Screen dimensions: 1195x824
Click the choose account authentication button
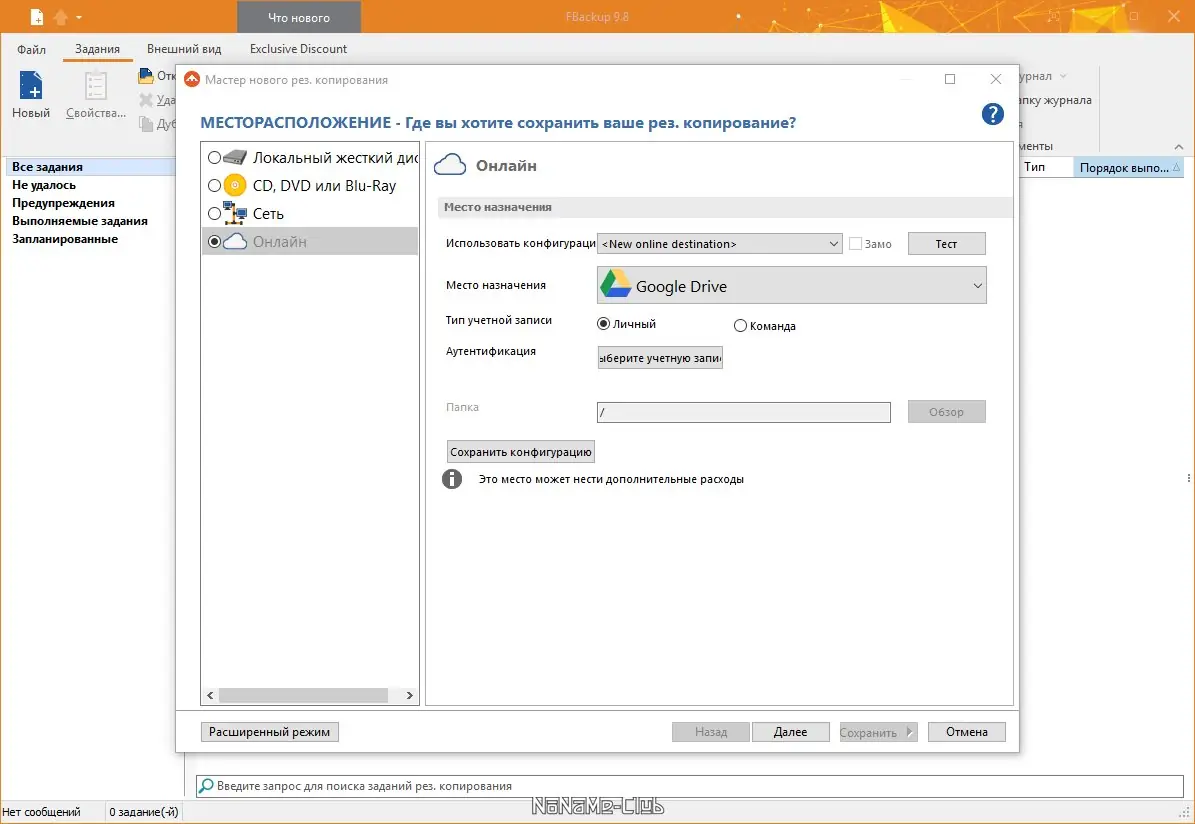click(660, 358)
